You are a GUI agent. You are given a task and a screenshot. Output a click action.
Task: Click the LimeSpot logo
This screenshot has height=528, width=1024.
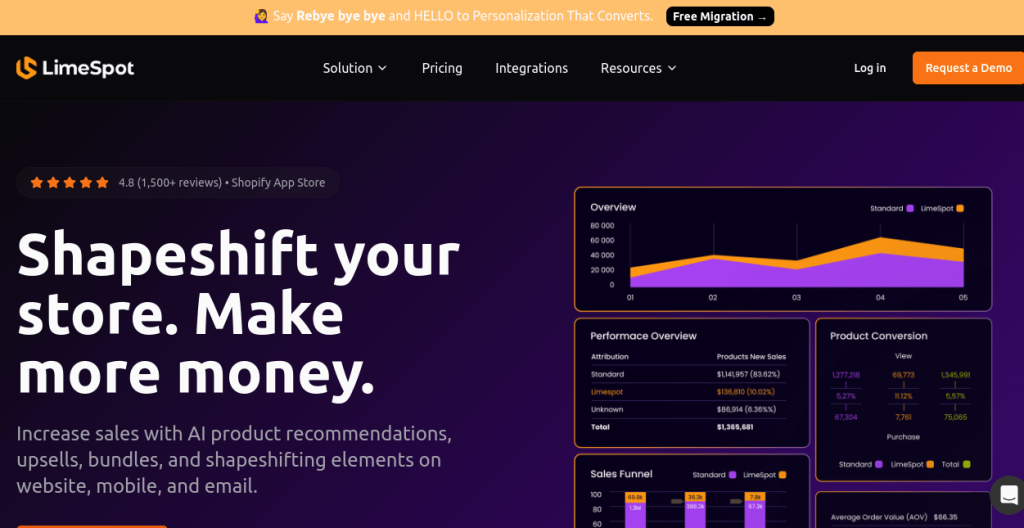click(75, 68)
